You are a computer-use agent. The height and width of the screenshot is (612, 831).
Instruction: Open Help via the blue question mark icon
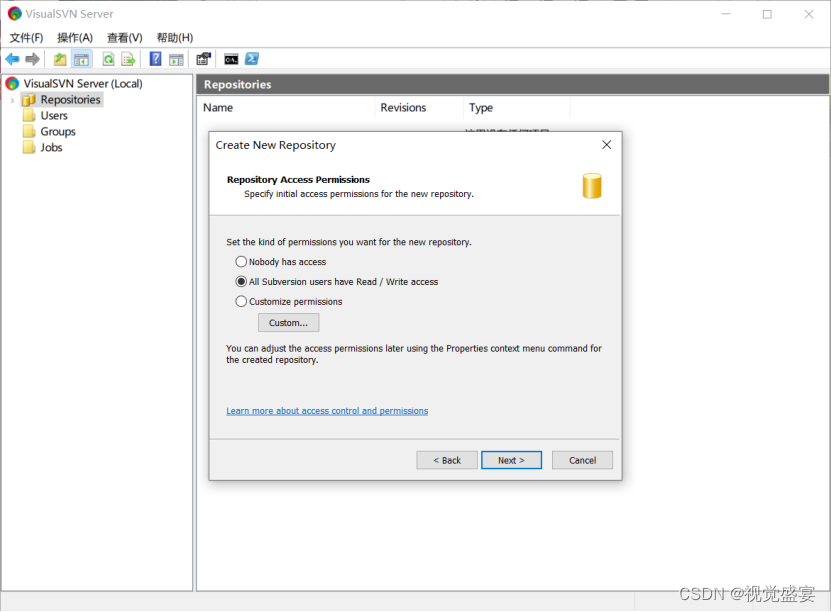click(155, 59)
